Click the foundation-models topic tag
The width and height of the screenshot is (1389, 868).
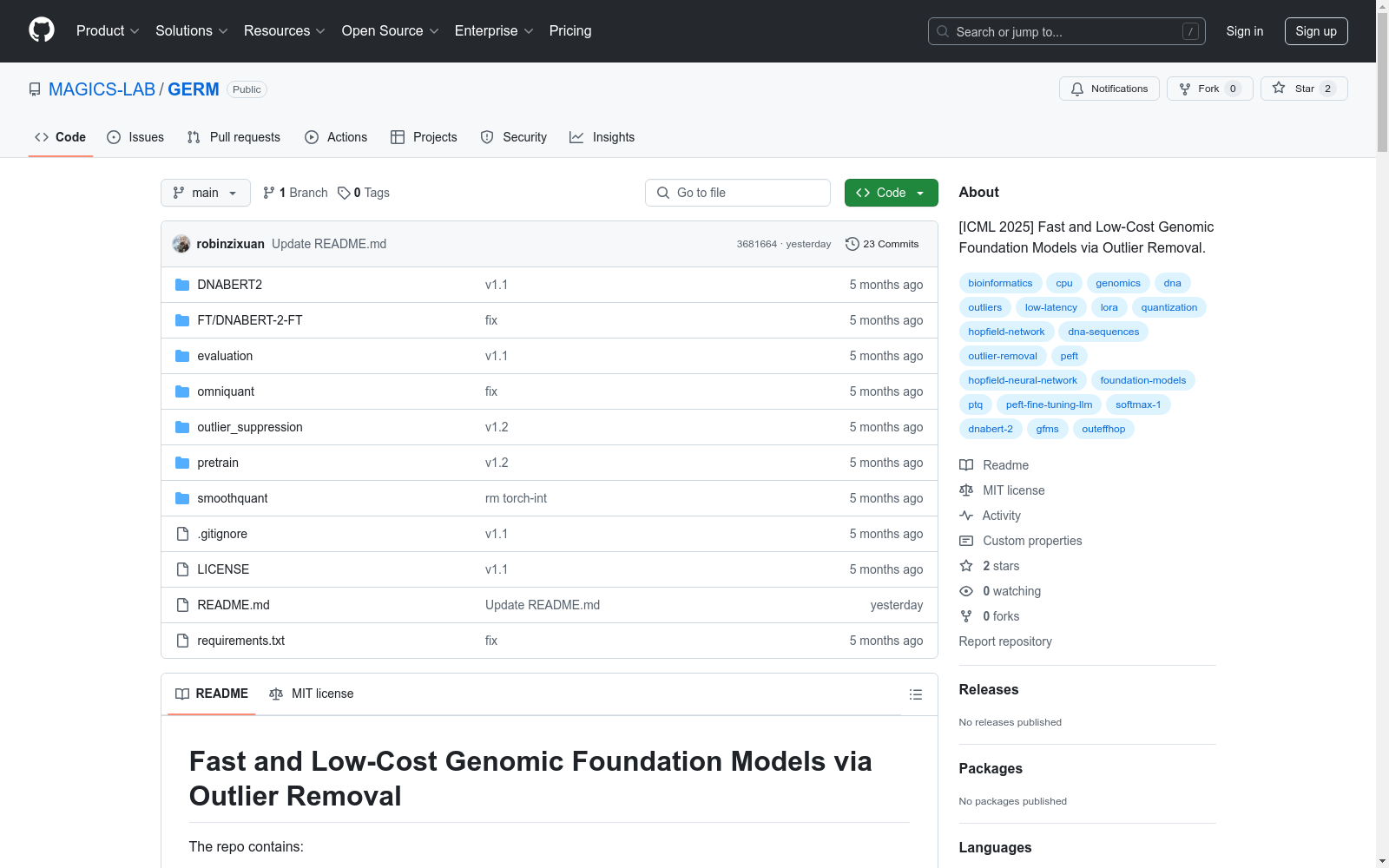1143,380
